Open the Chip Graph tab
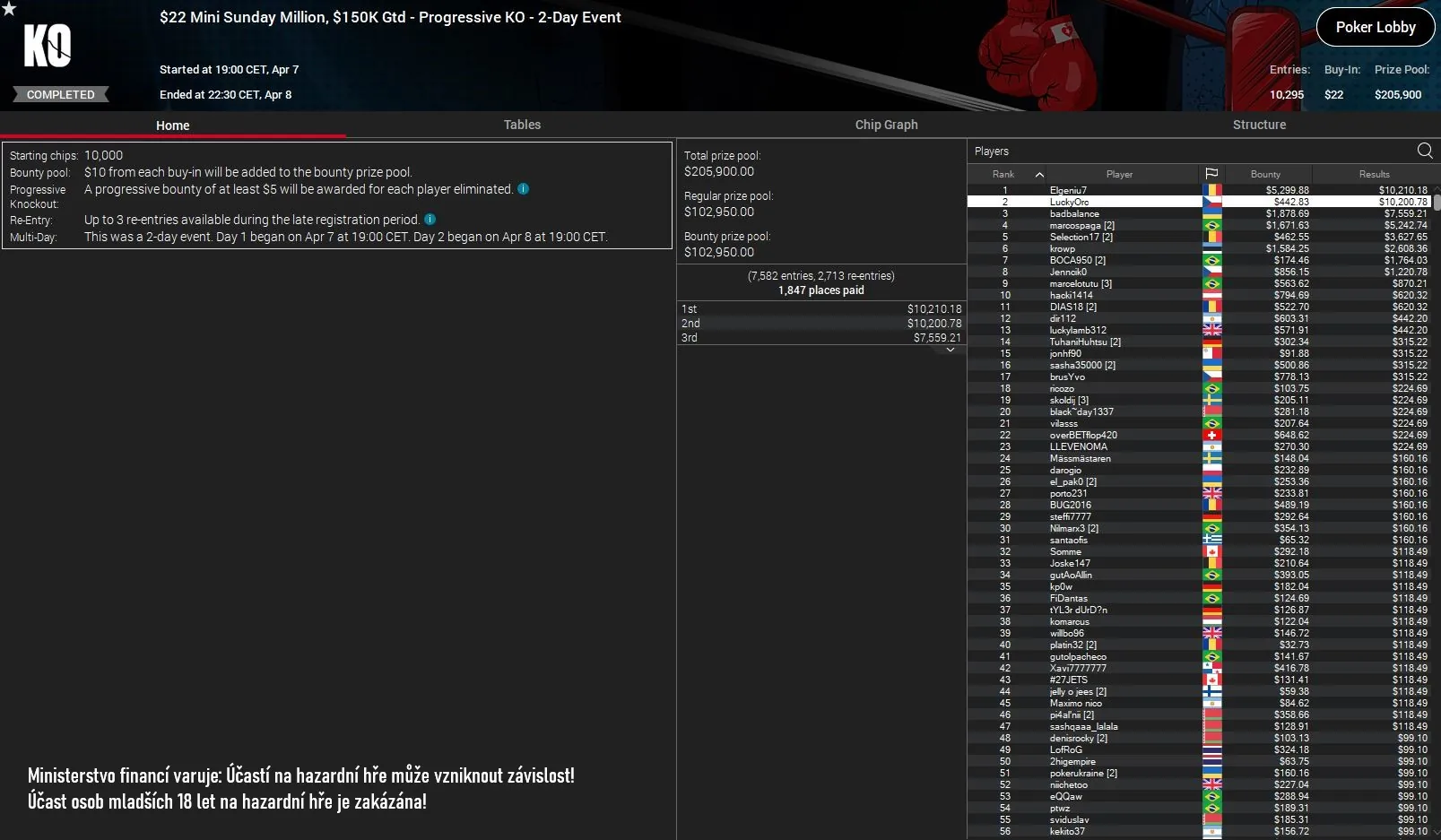Viewport: 1441px width, 840px height. 886,125
